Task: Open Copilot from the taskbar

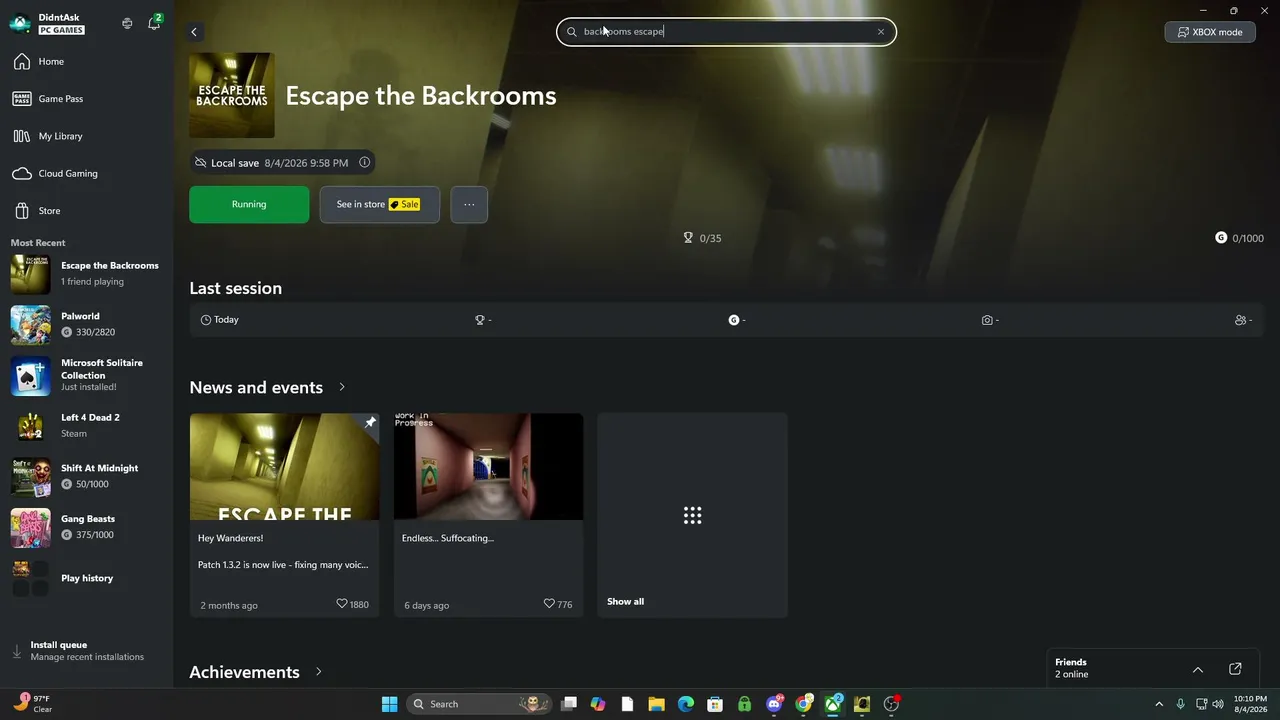Action: [598, 704]
